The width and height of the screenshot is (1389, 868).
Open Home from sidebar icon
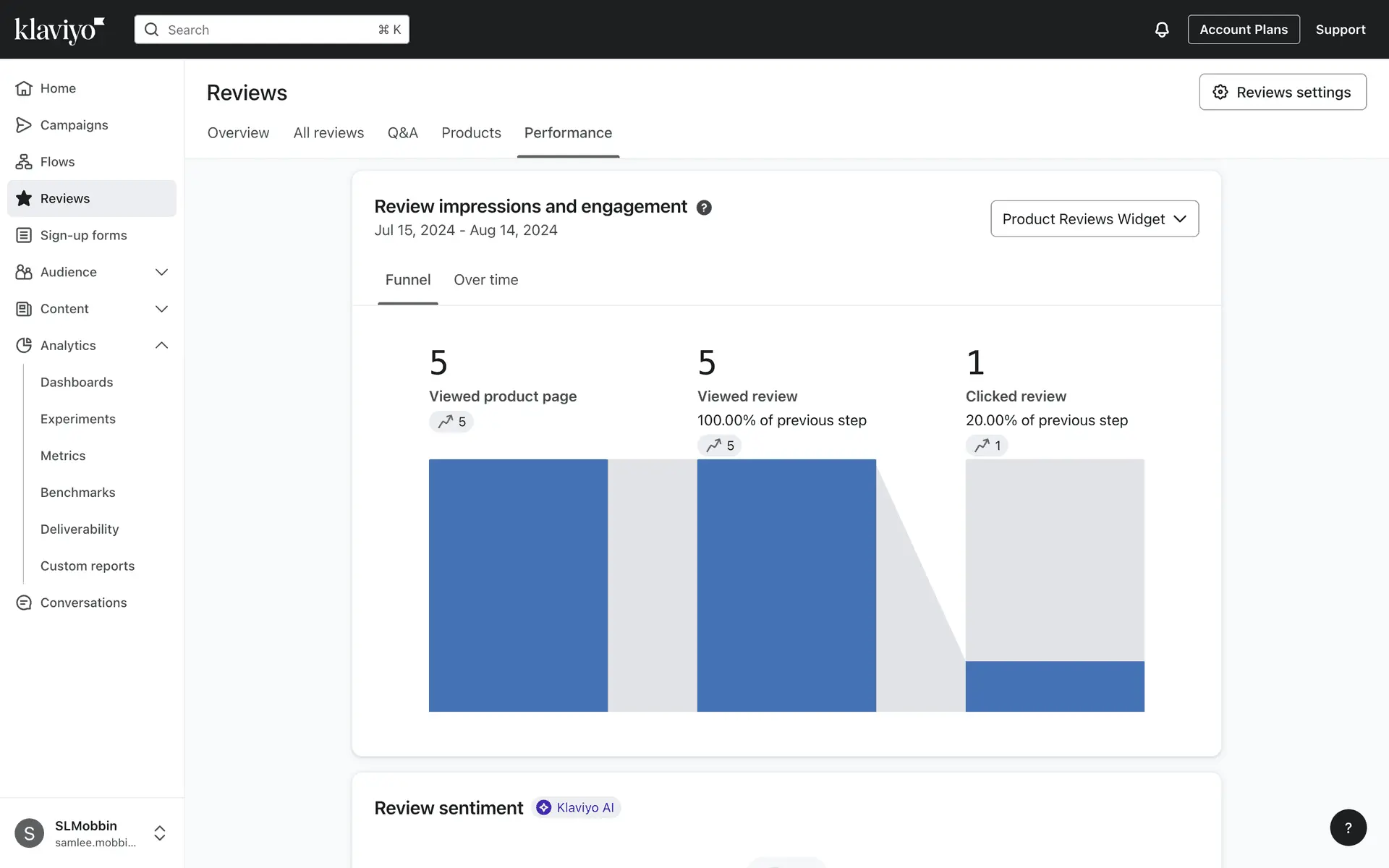24,88
